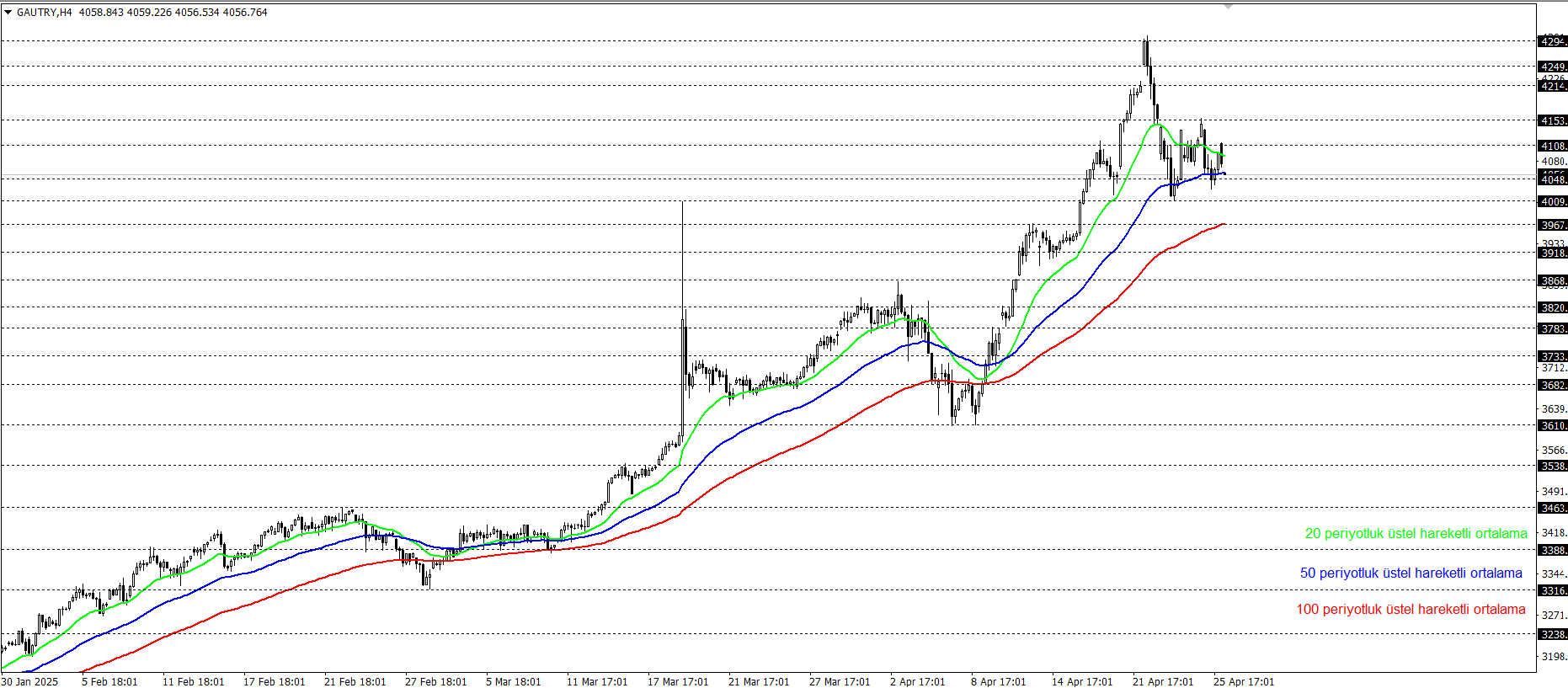Click the '11 Feb 18:01' time axis label
Screen dimensions: 1568x688
pyautogui.click(x=194, y=682)
